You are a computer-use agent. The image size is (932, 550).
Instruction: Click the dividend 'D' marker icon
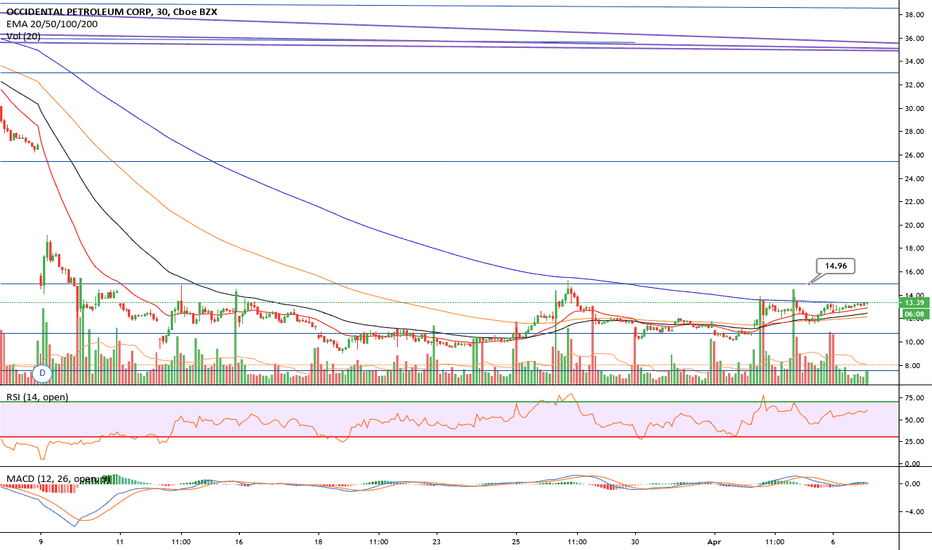[x=42, y=373]
